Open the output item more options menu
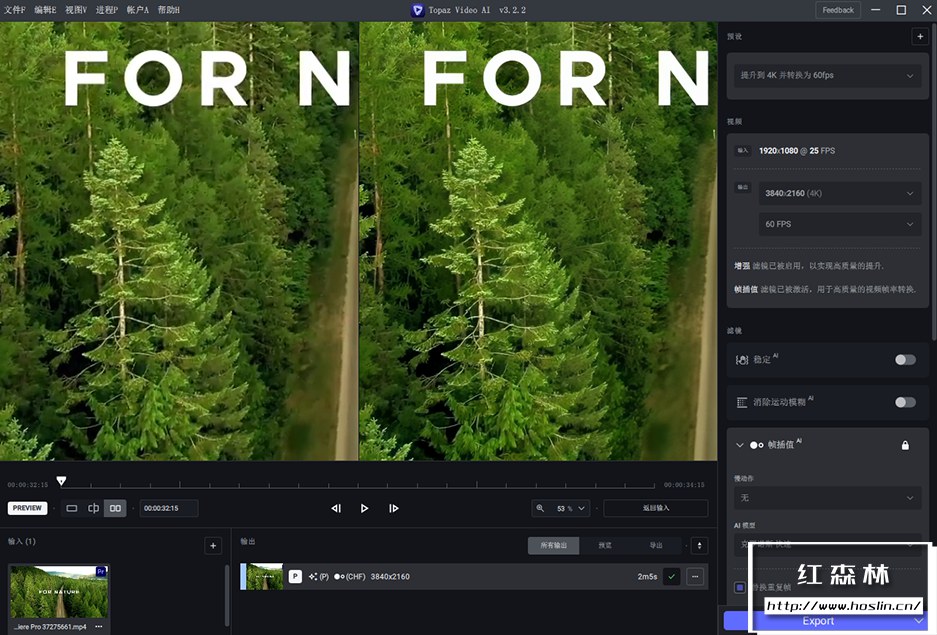 pyautogui.click(x=695, y=576)
